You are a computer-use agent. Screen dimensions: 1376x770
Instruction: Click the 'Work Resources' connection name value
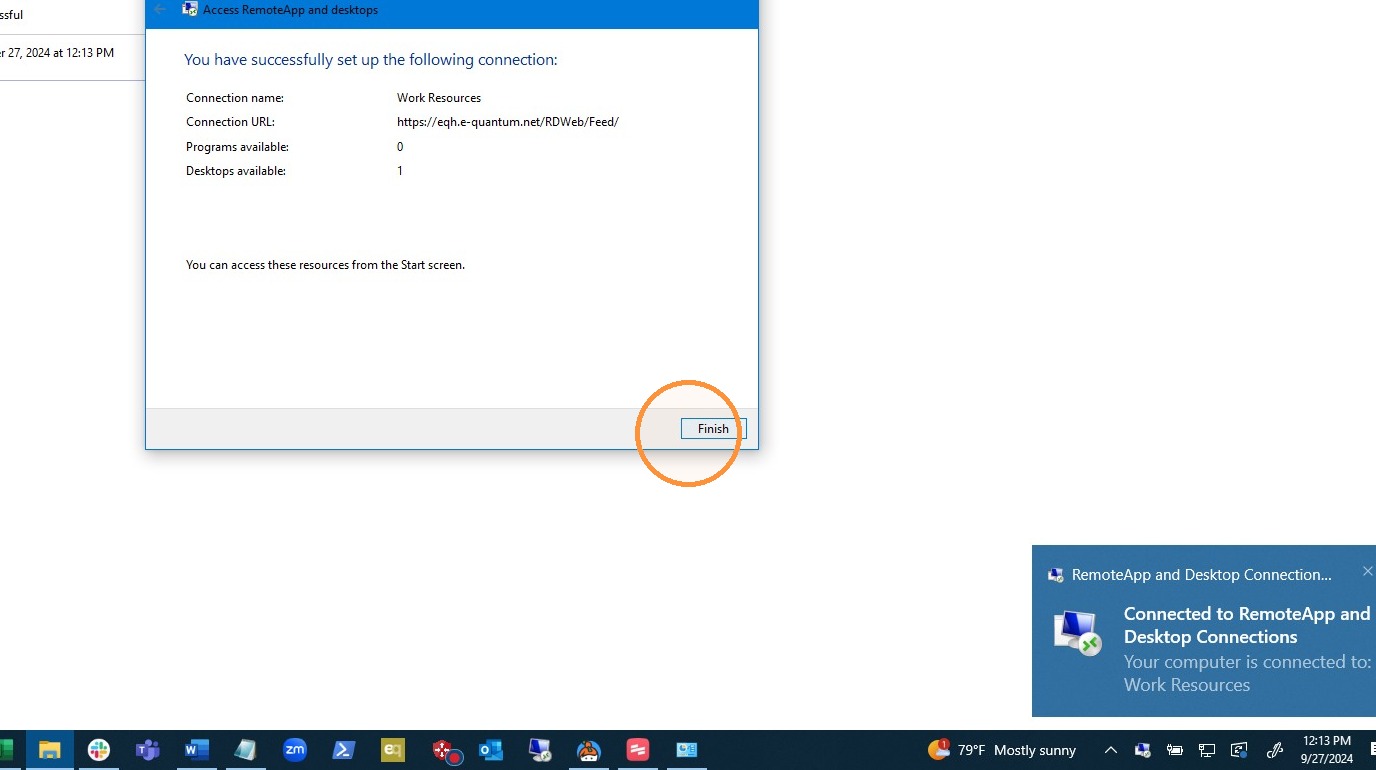(x=439, y=98)
